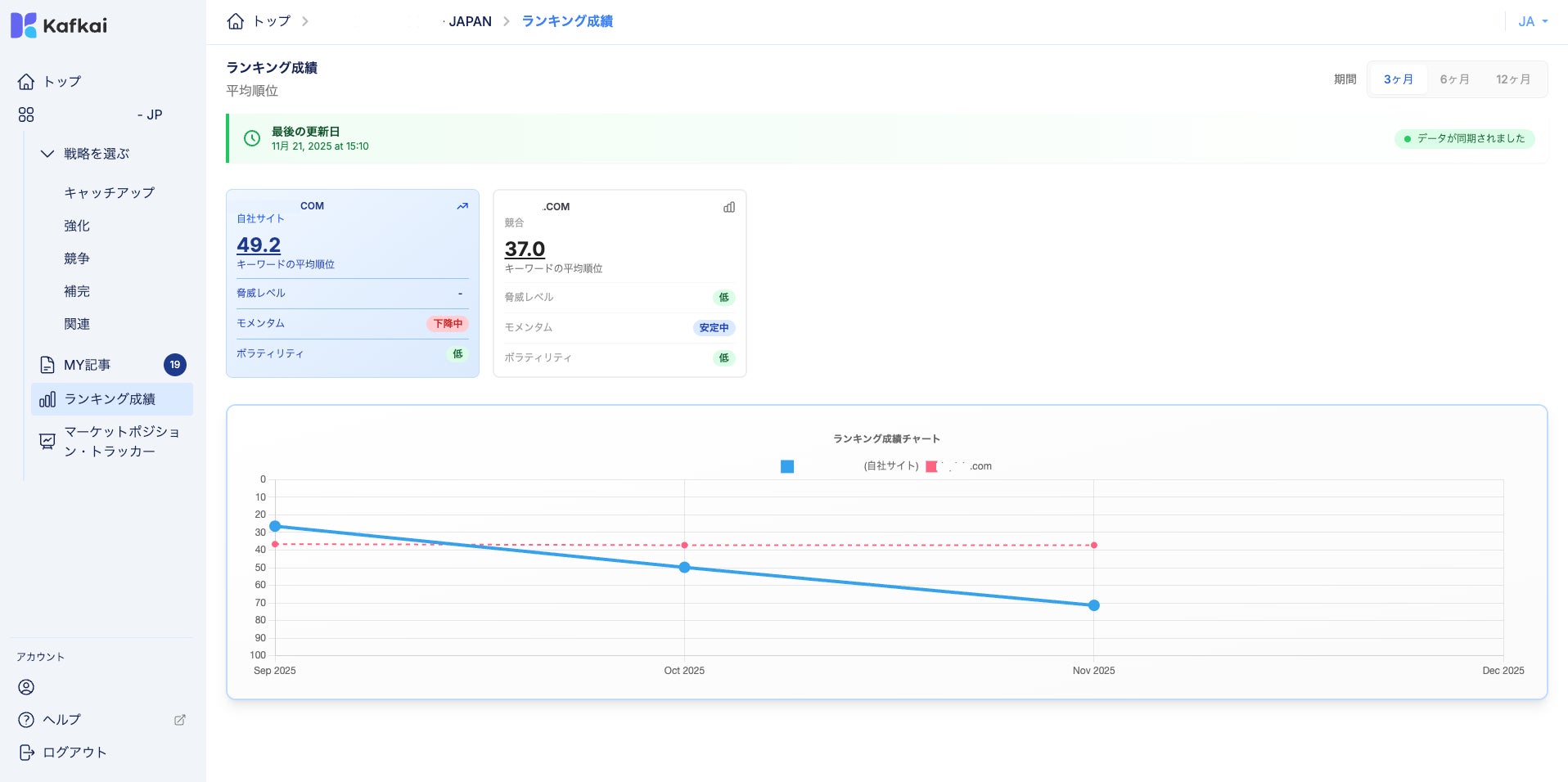Click own-site ボラティリティ 低 badge

pyautogui.click(x=457, y=354)
